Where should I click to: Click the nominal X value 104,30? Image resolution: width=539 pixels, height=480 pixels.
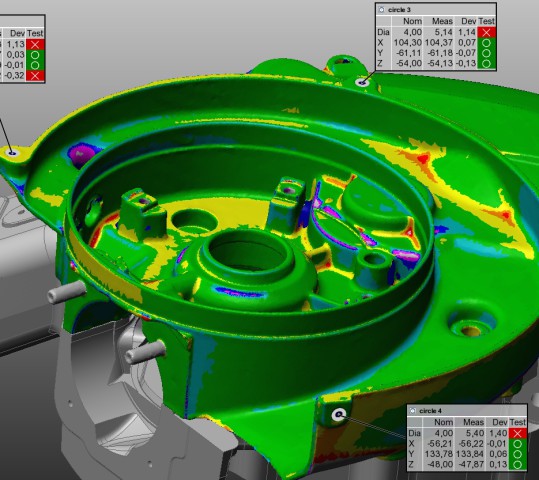coord(408,43)
